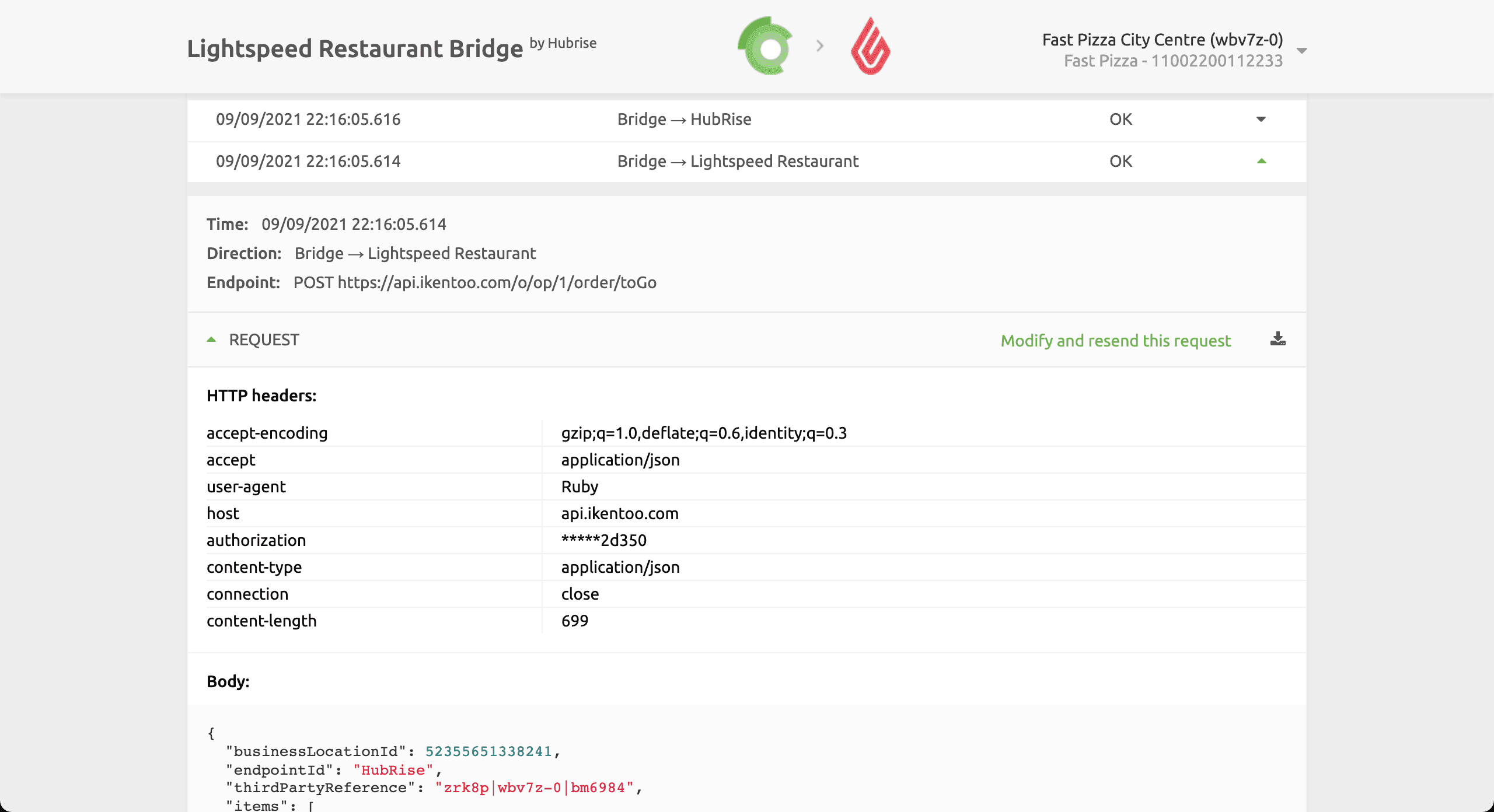Expand the Bridge → HubRise log entry

[x=1261, y=119]
